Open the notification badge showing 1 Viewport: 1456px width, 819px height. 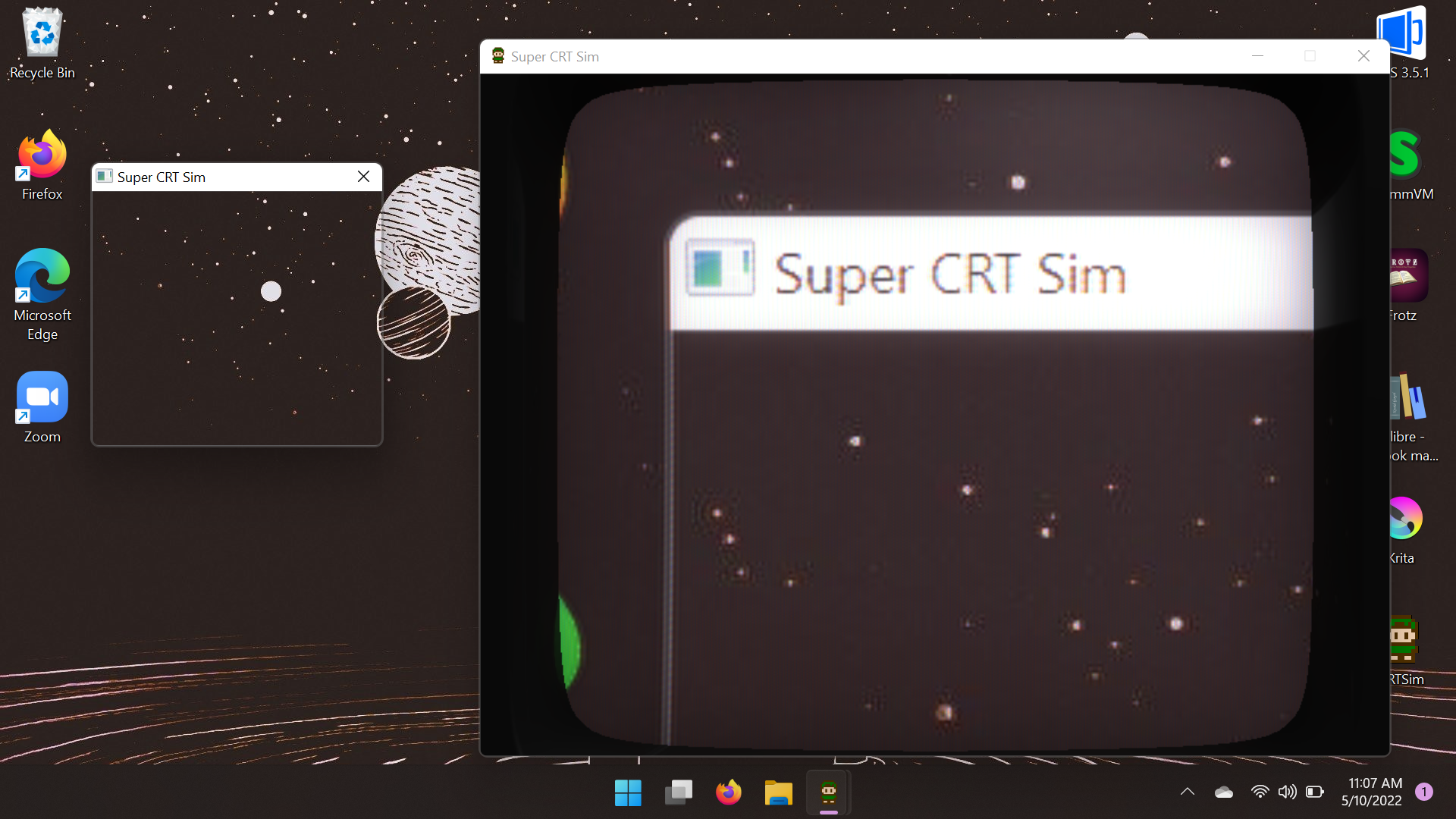pos(1424,792)
